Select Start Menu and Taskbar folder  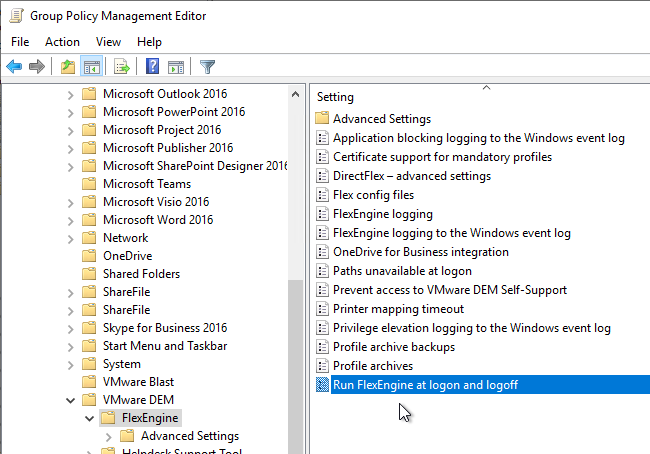165,346
